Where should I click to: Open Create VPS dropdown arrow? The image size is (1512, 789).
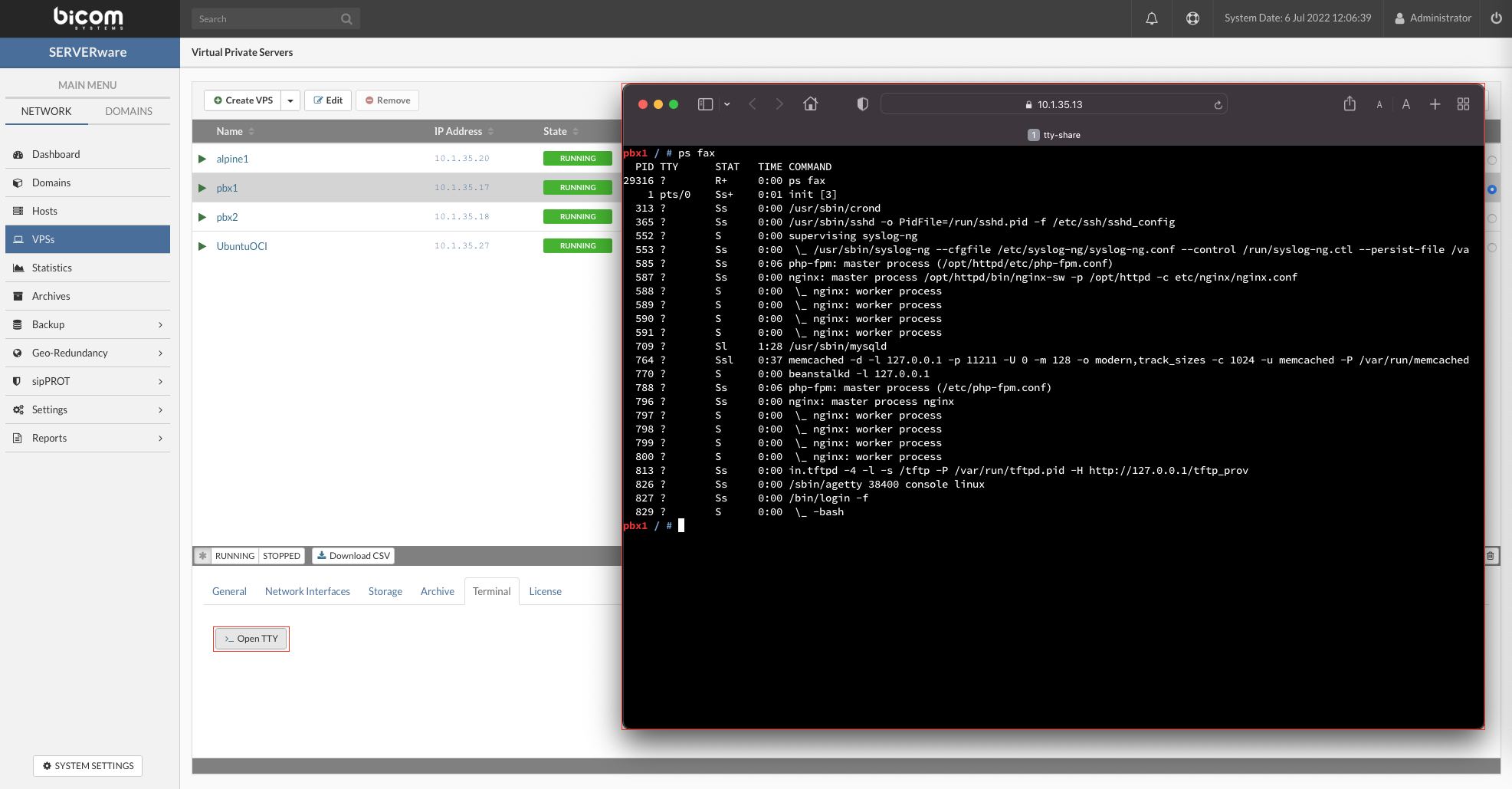coord(290,100)
